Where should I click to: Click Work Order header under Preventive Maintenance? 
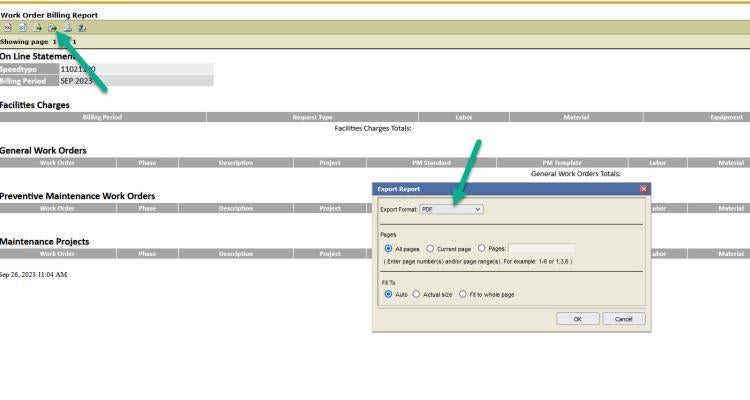point(57,208)
